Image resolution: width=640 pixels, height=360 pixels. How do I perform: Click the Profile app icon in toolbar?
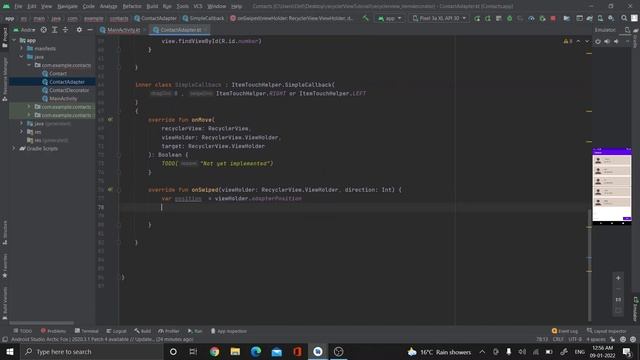click(x=531, y=18)
